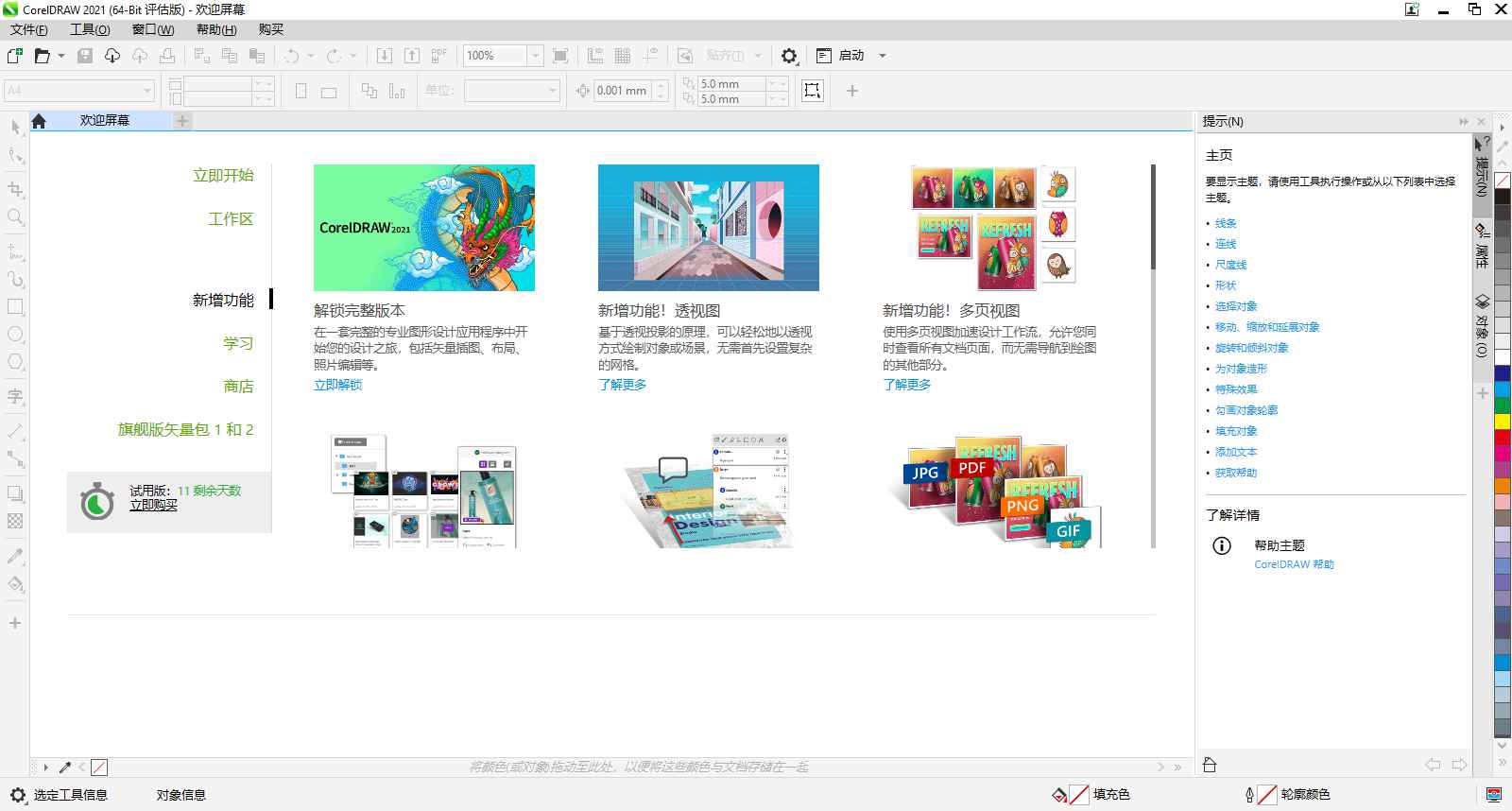Select the Pick tool in toolbox
This screenshot has width=1512, height=811.
point(15,128)
